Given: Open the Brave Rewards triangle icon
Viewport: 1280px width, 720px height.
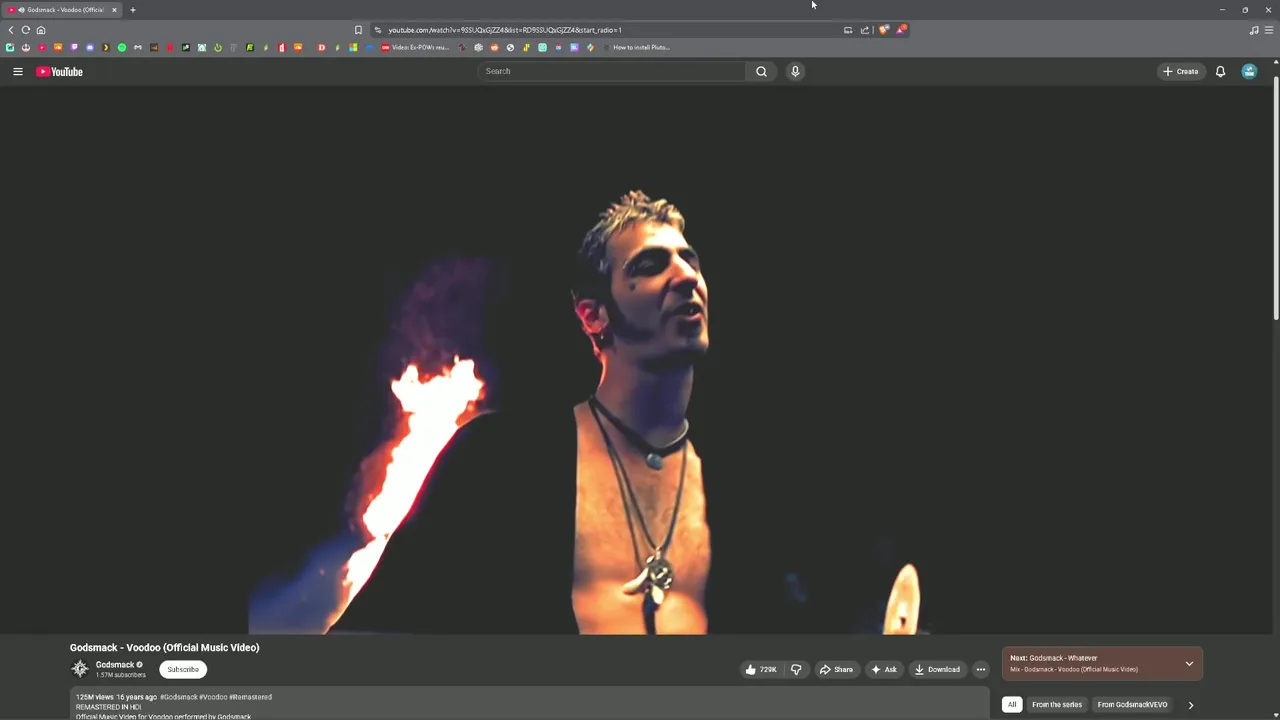Looking at the screenshot, I should point(901,30).
